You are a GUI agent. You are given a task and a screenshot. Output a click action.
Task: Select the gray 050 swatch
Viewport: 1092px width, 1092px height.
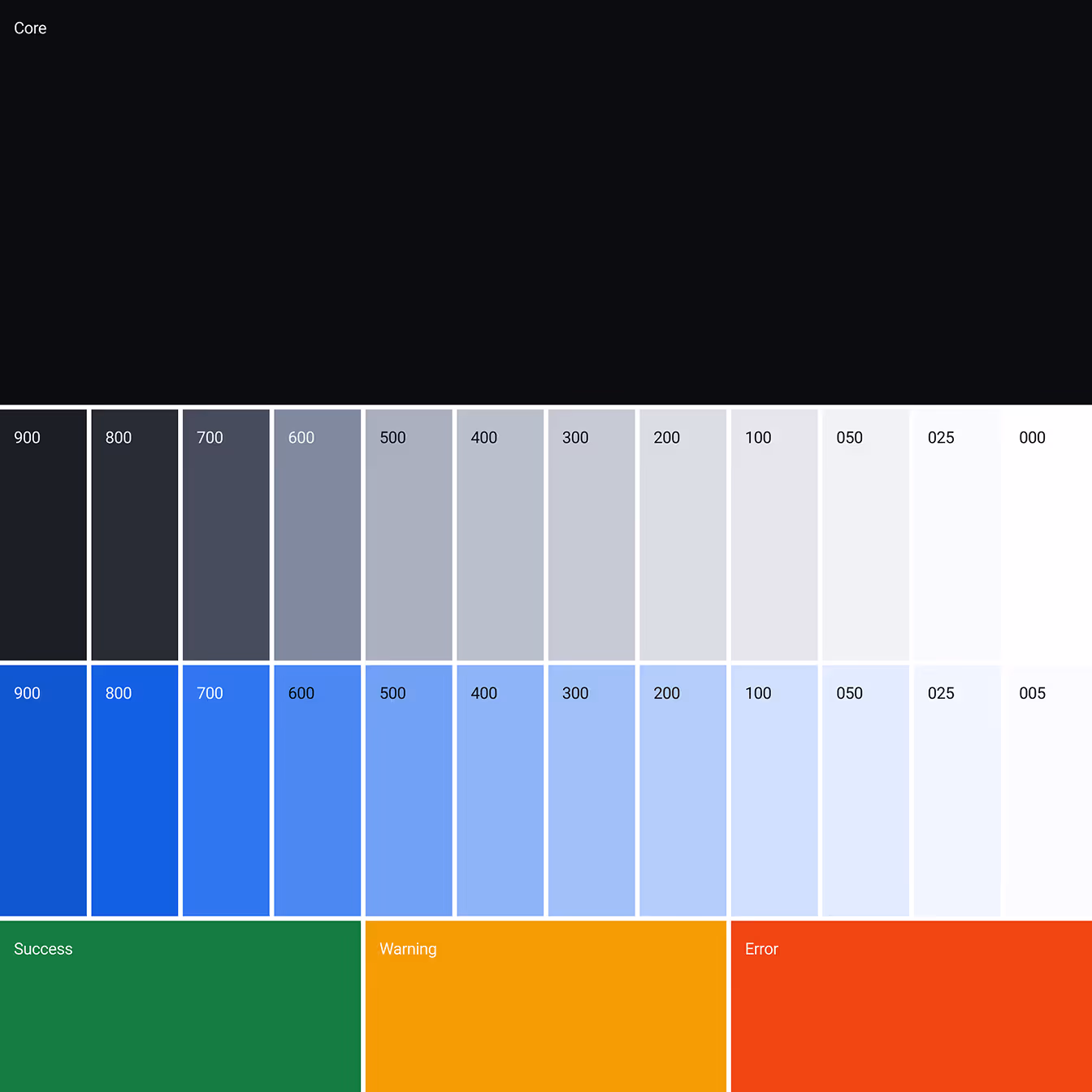866,535
